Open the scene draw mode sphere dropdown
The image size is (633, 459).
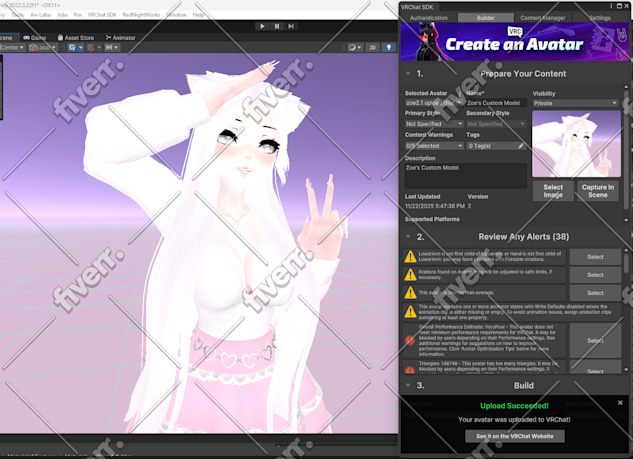pos(355,47)
